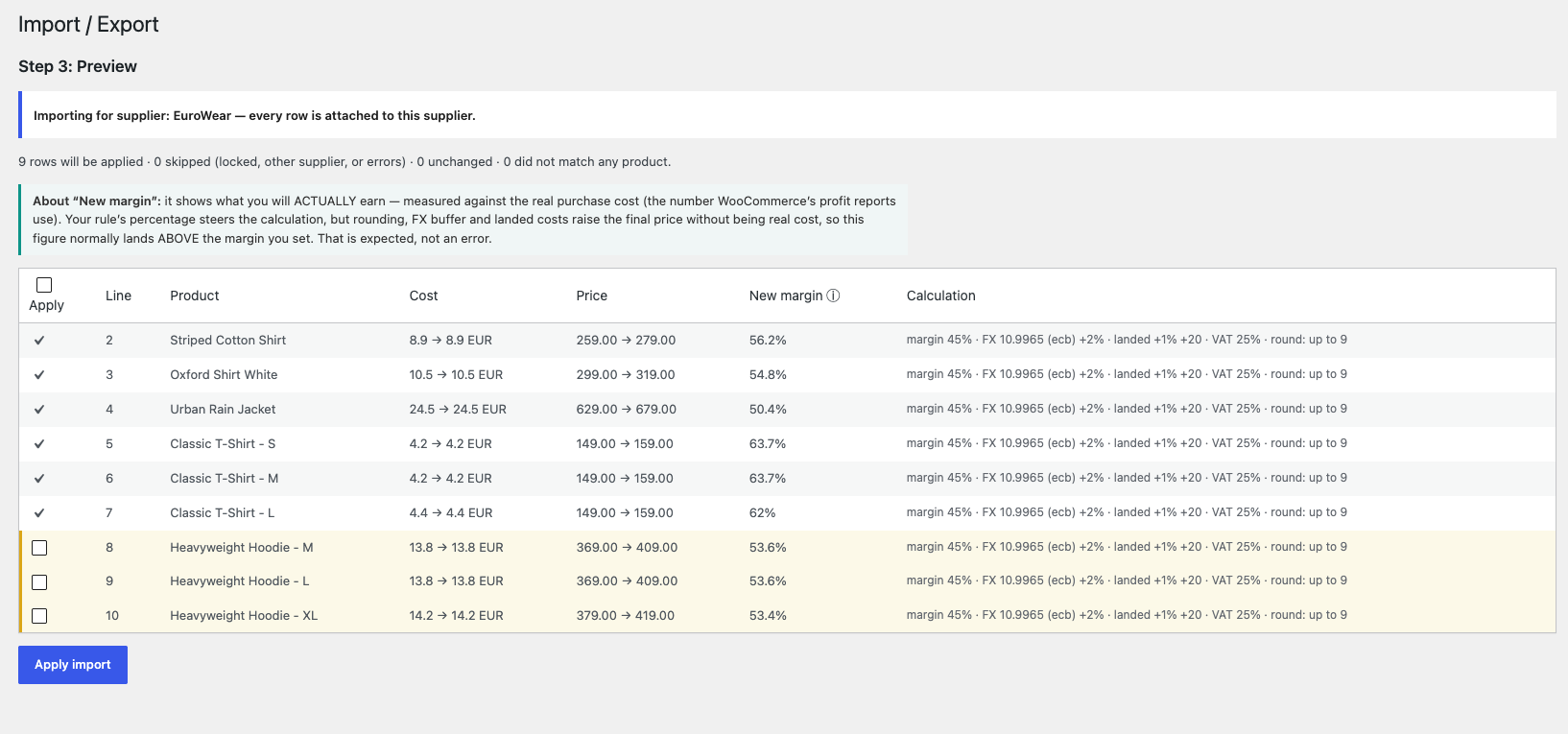Screen dimensions: 1568x734
Task: Click the Cost column header
Action: click(x=423, y=296)
